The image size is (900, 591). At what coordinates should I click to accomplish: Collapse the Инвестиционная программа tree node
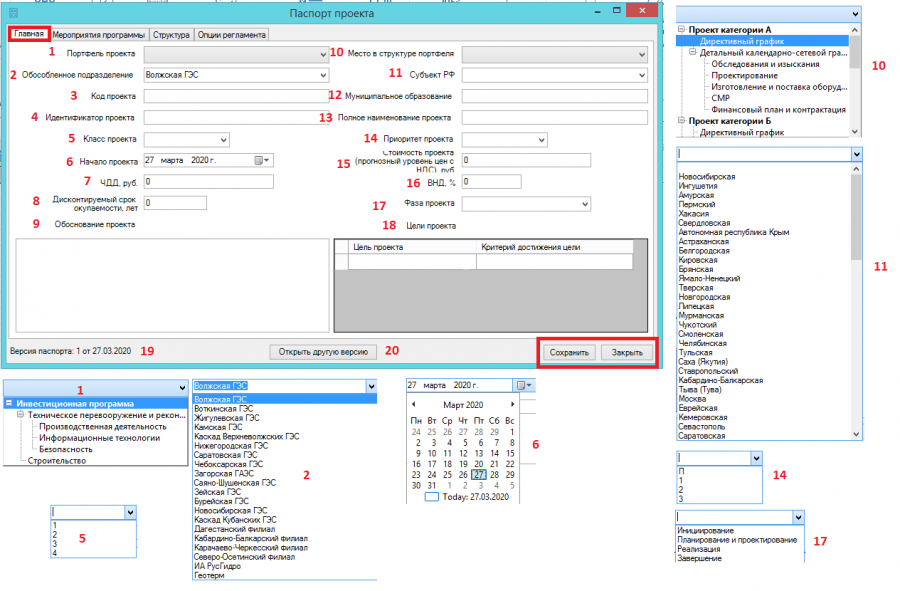point(9,403)
